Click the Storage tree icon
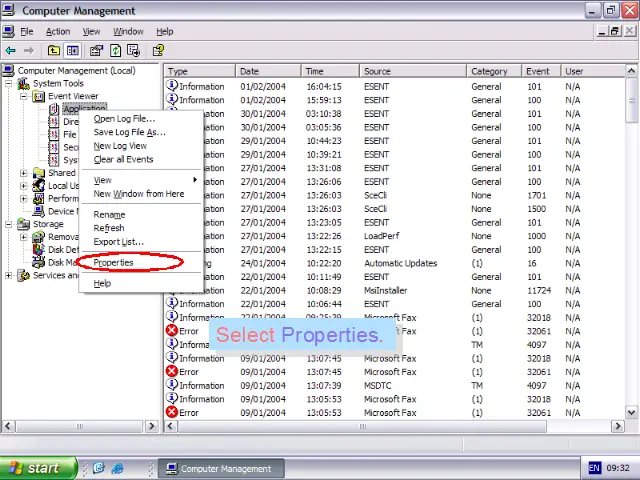 point(23,224)
